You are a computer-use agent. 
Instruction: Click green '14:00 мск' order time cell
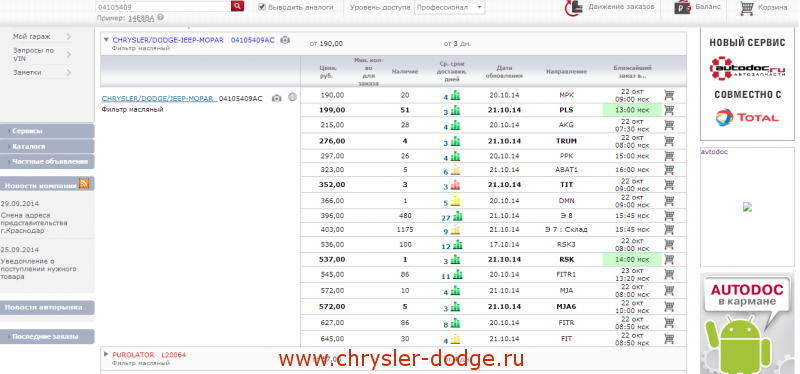[632, 259]
